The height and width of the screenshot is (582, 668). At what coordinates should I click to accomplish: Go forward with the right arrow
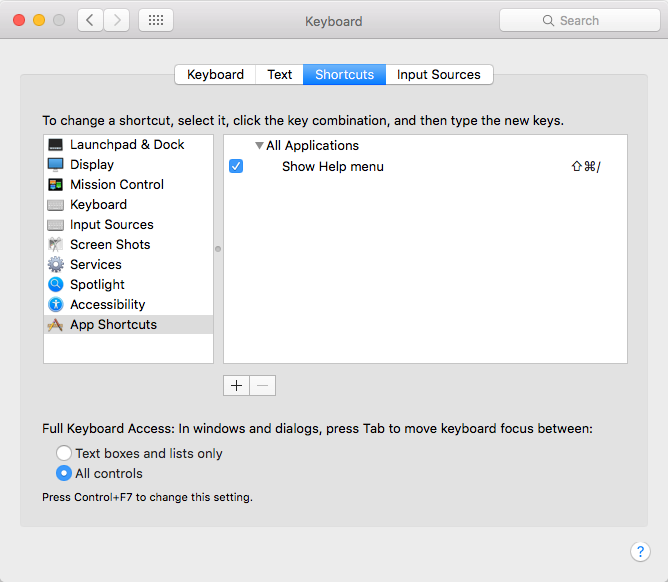tap(116, 20)
